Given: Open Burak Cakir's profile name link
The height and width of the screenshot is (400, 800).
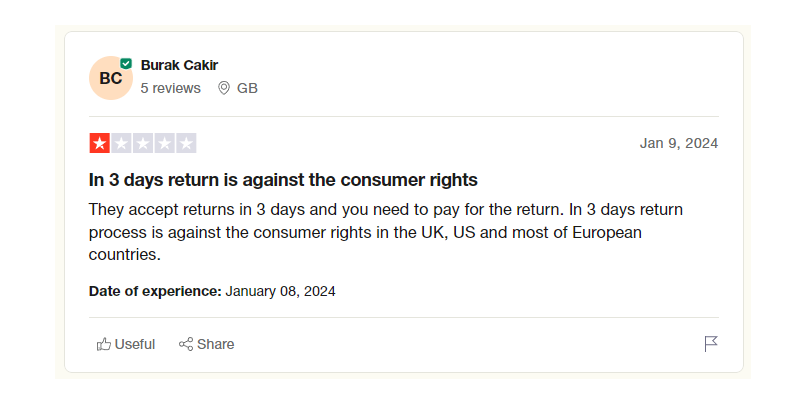Looking at the screenshot, I should [x=180, y=65].
